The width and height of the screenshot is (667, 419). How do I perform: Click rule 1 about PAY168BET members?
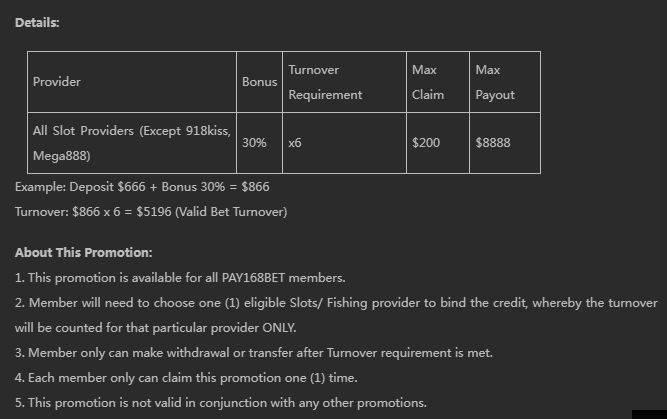point(180,277)
